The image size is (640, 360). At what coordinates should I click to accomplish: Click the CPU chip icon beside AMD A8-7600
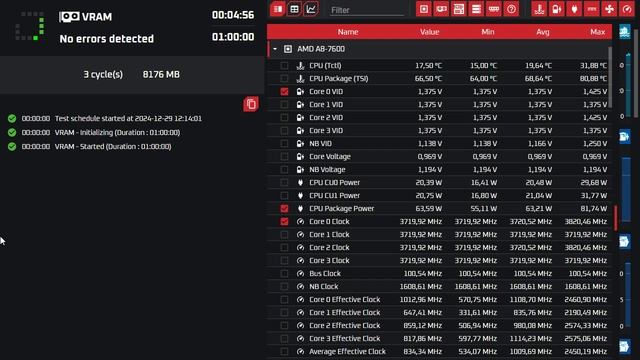tap(288, 49)
